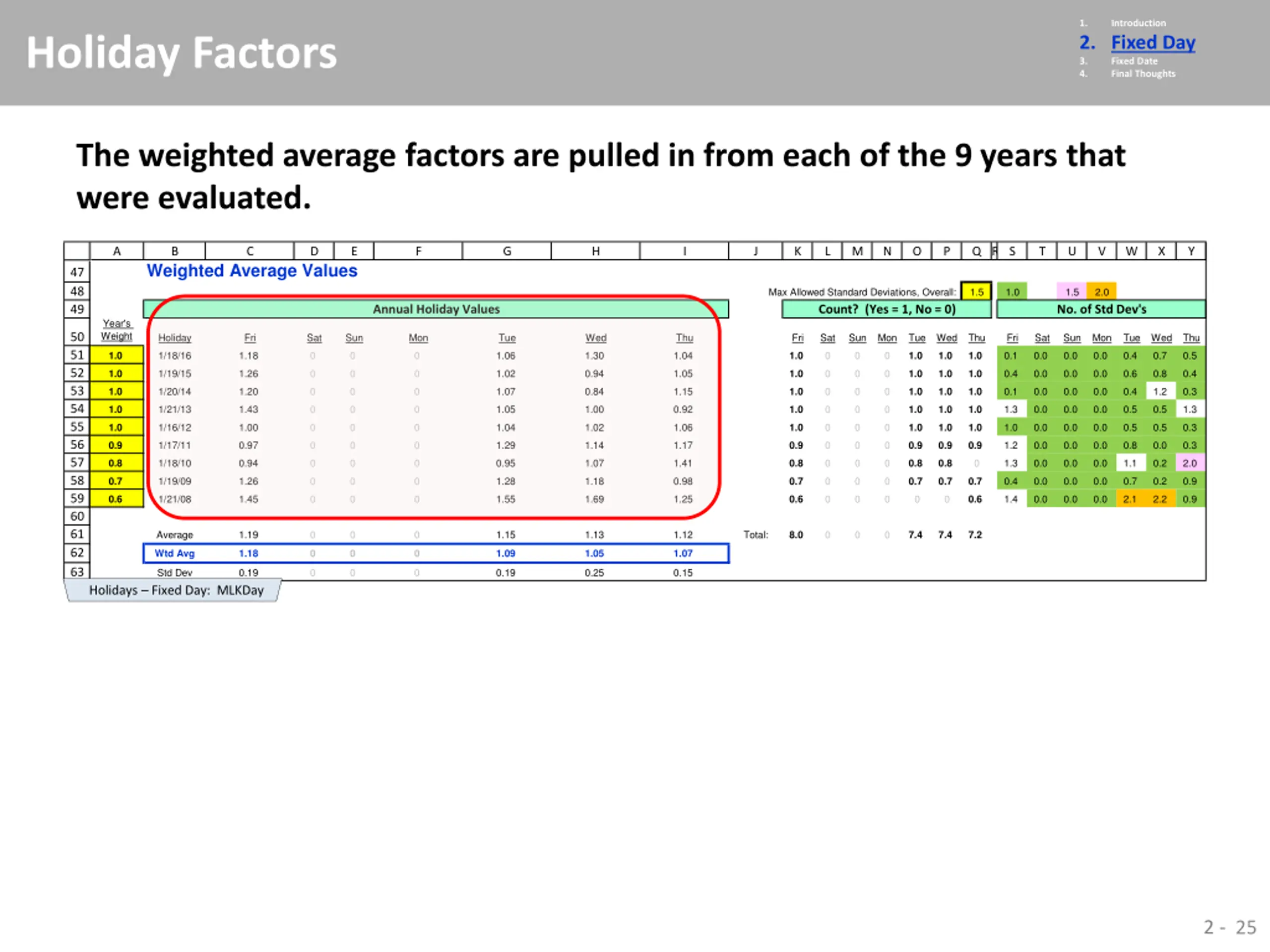Click the Wtd Avg Tue value 1.09

pos(506,553)
